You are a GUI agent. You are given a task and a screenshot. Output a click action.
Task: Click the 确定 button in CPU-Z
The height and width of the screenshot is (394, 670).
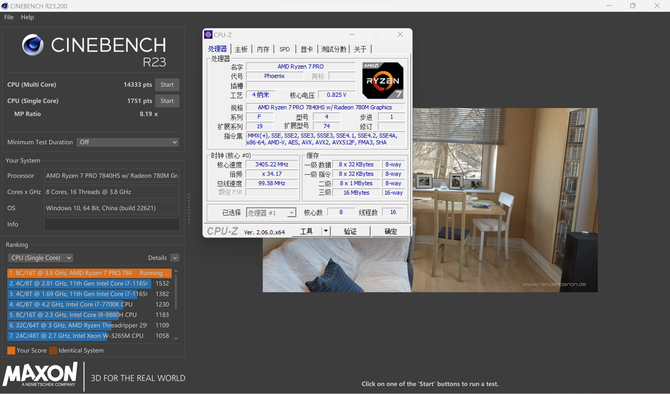(391, 231)
